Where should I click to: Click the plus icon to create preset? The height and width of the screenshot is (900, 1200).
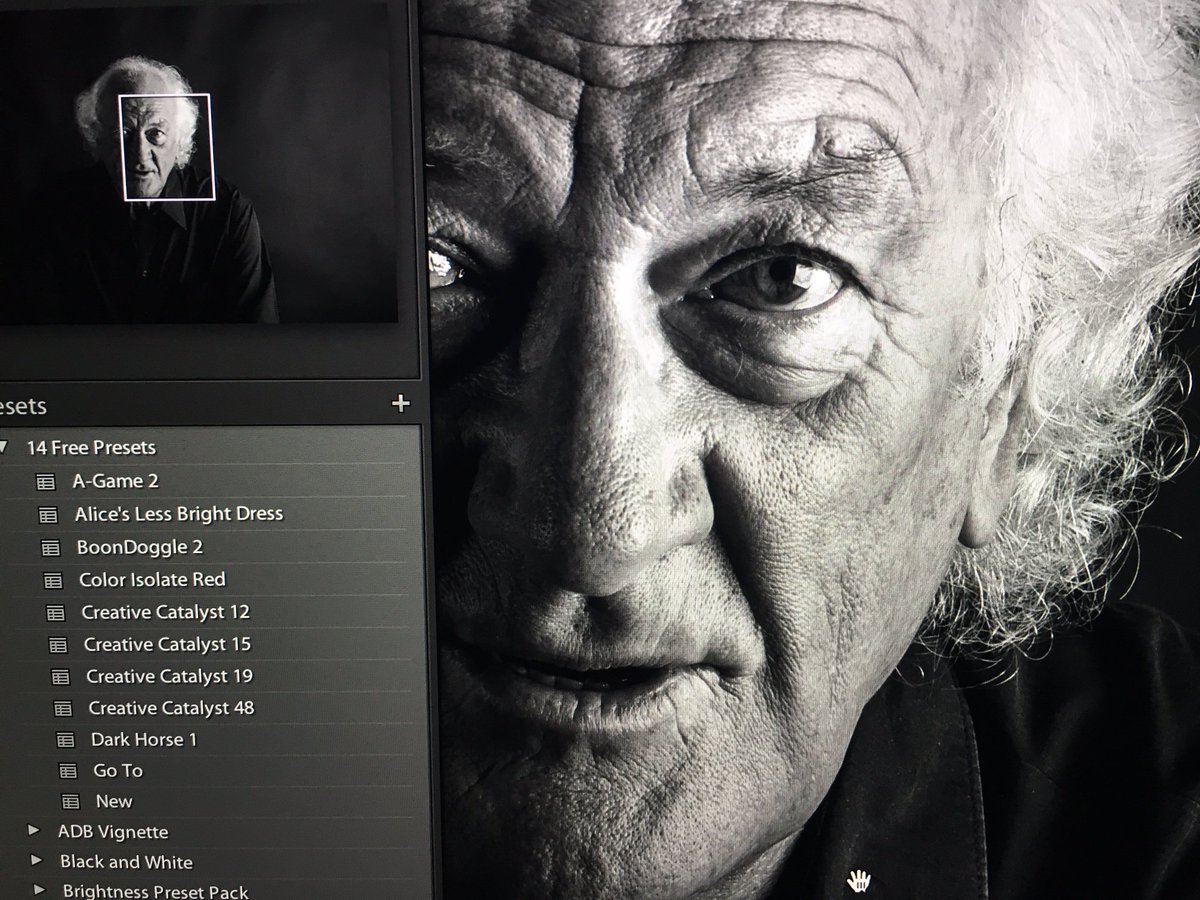[x=401, y=404]
